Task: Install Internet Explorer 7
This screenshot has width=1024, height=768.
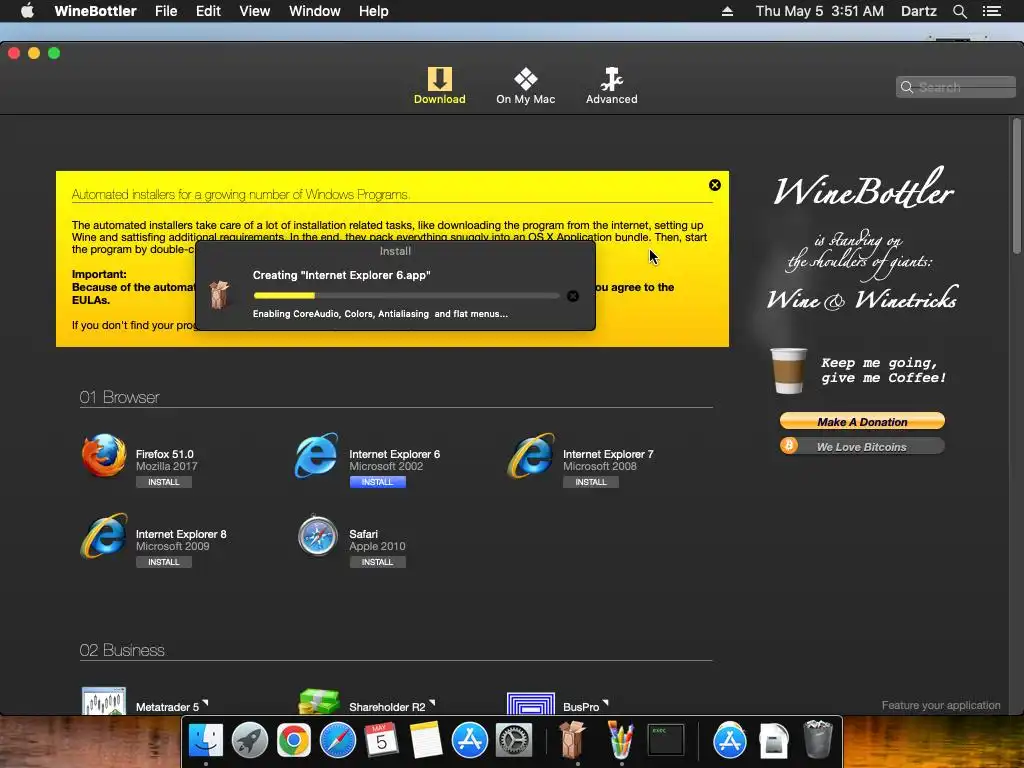Action: point(591,482)
